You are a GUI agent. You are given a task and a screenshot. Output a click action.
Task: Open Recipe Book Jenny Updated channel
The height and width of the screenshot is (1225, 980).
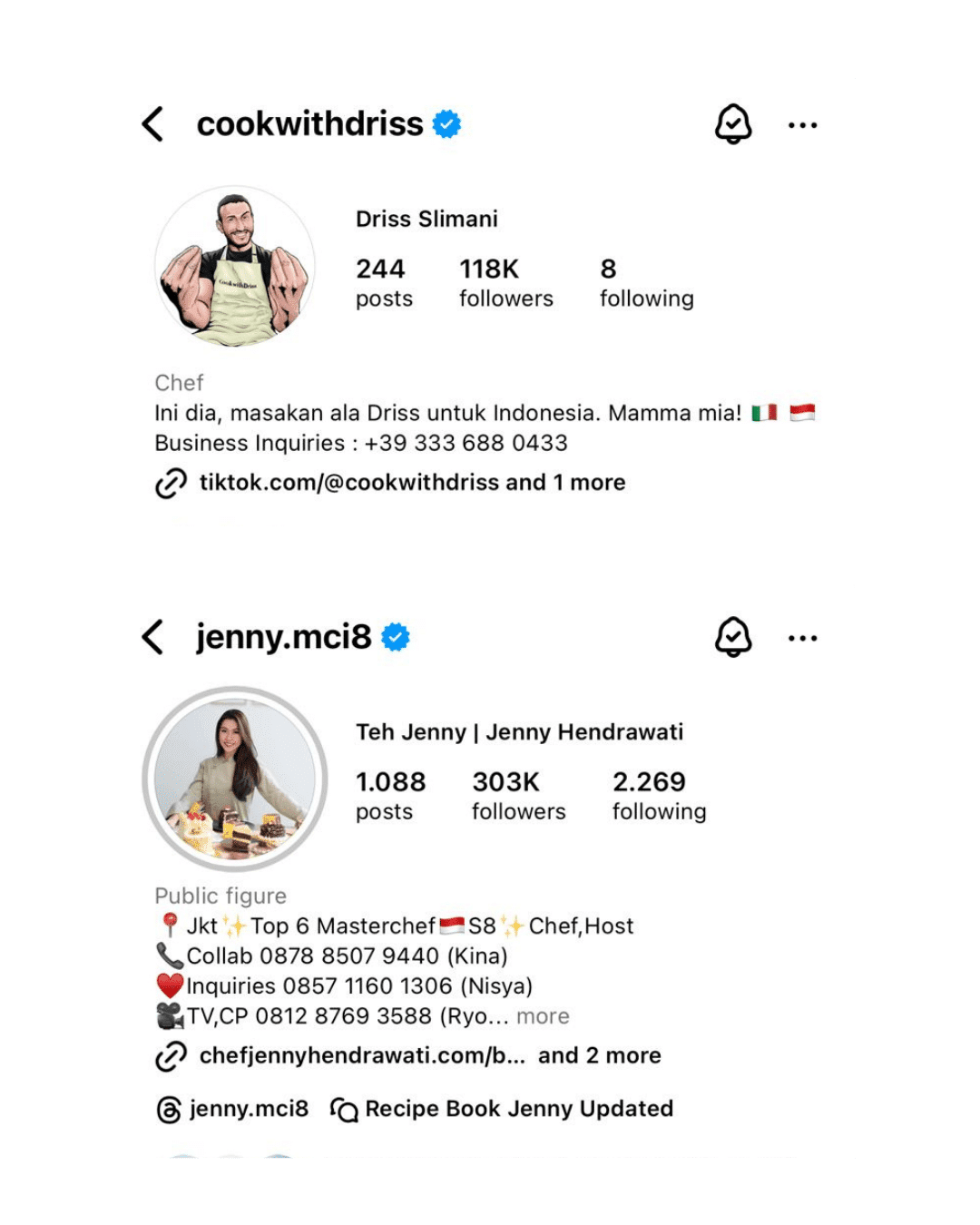[x=502, y=1109]
